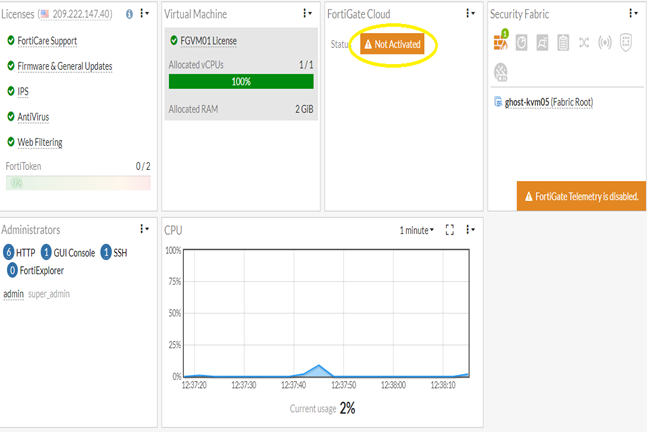The height and width of the screenshot is (432, 647).
Task: Select ghost-kvm05 Fabric Root device
Action: pyautogui.click(x=548, y=102)
